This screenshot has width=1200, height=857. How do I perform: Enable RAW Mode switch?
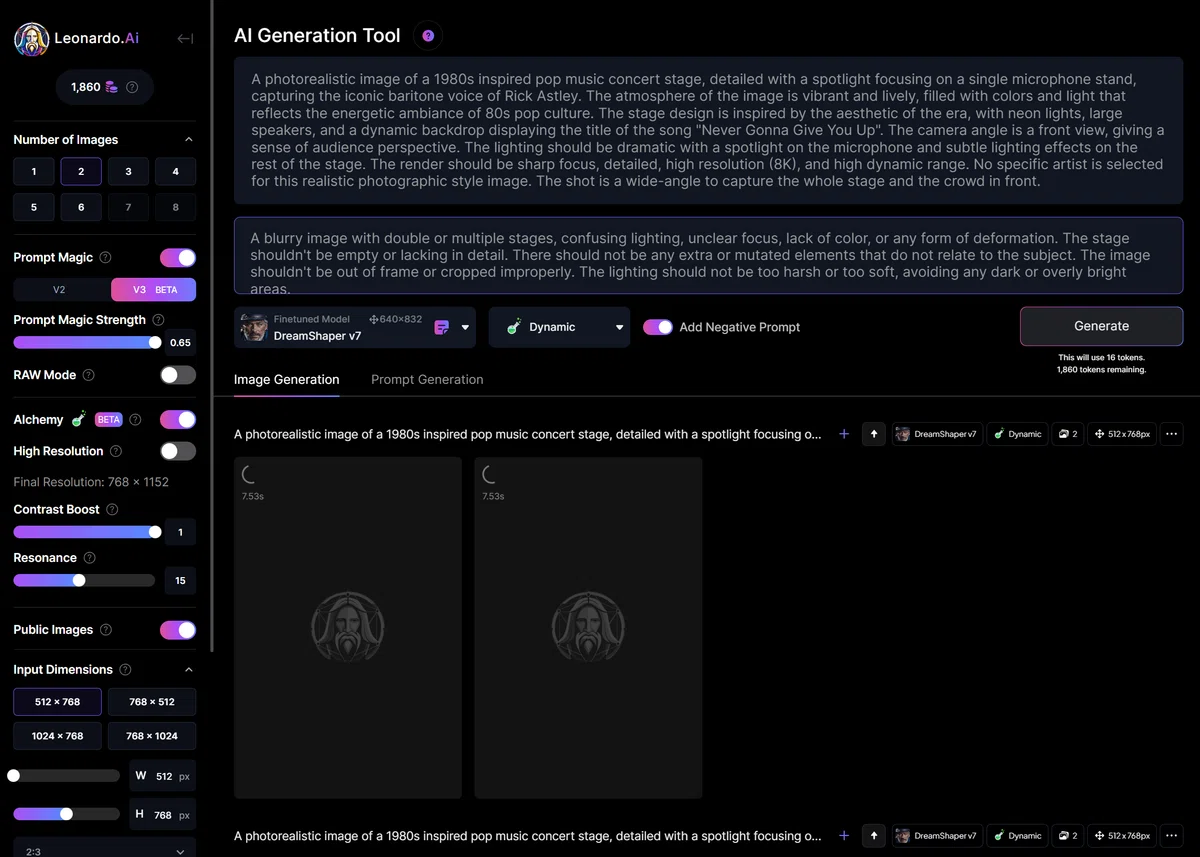[x=178, y=375]
